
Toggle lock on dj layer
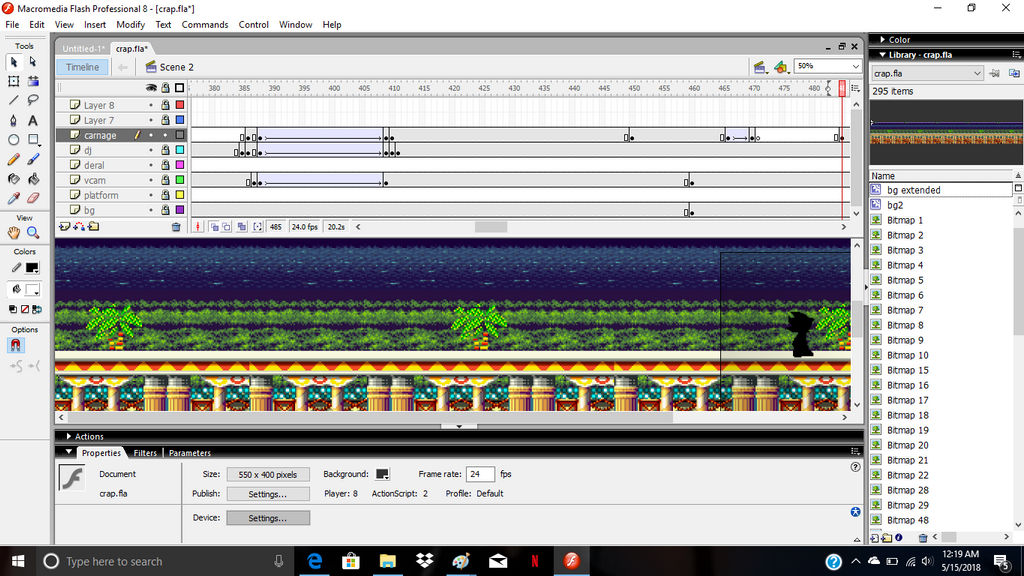[165, 150]
